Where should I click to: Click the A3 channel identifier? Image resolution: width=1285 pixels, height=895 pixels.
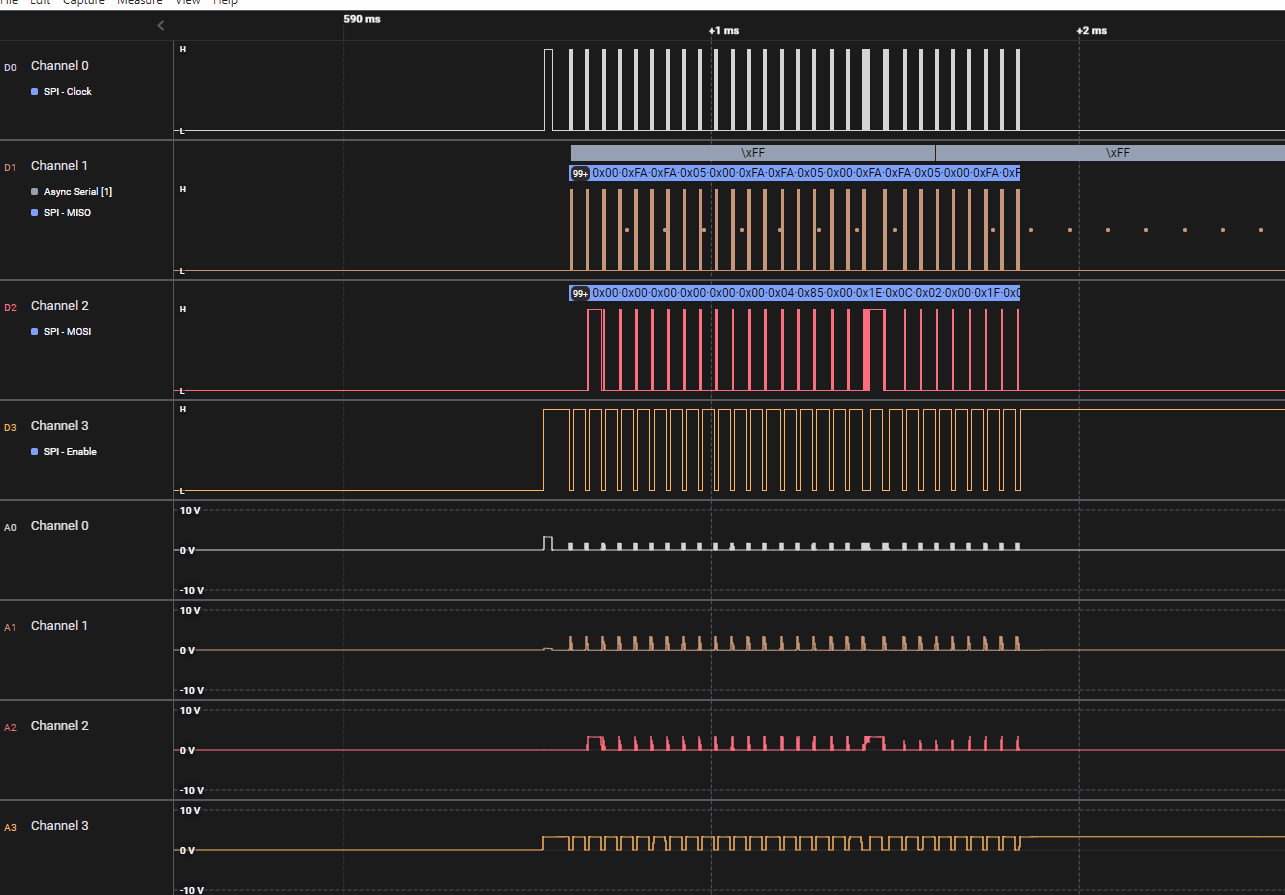click(10, 827)
